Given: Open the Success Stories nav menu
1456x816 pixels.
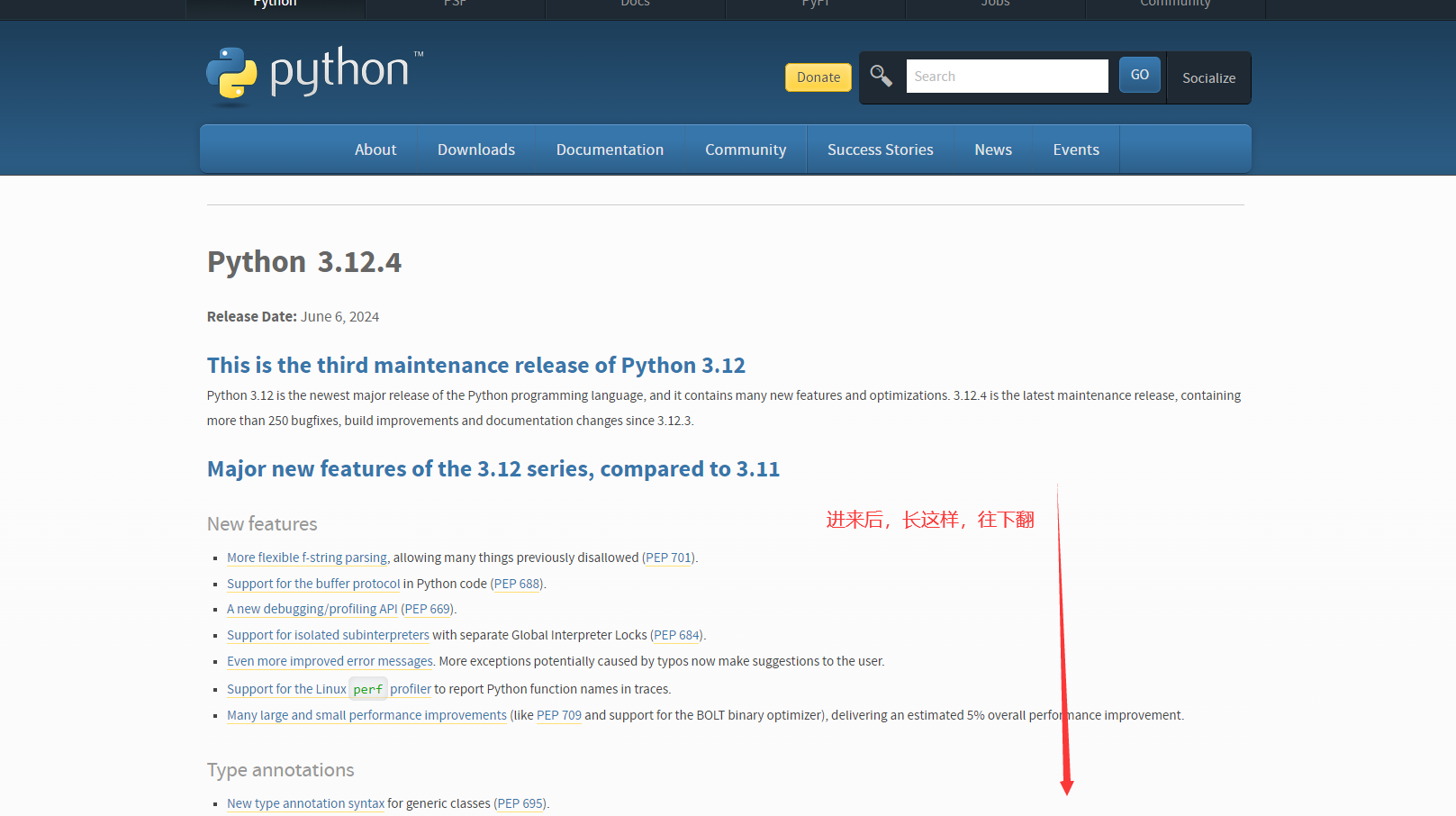Looking at the screenshot, I should pos(881,150).
